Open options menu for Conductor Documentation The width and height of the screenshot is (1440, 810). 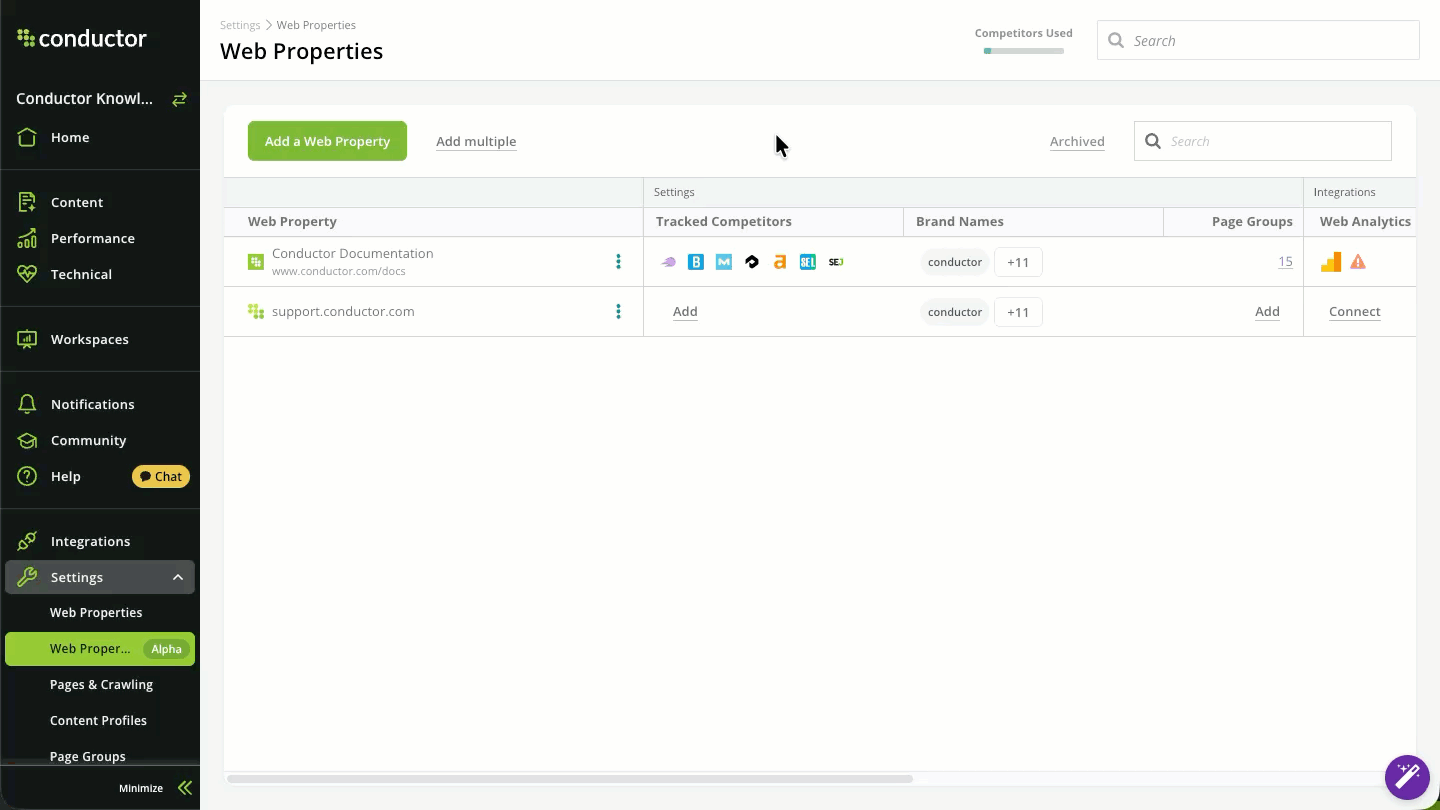(x=618, y=262)
